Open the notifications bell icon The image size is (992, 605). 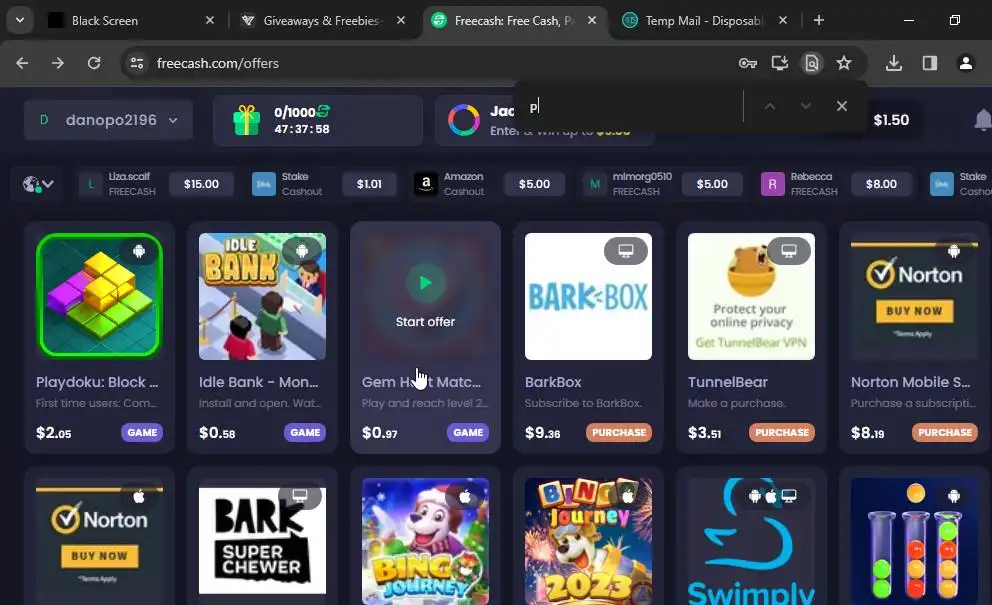[x=983, y=120]
